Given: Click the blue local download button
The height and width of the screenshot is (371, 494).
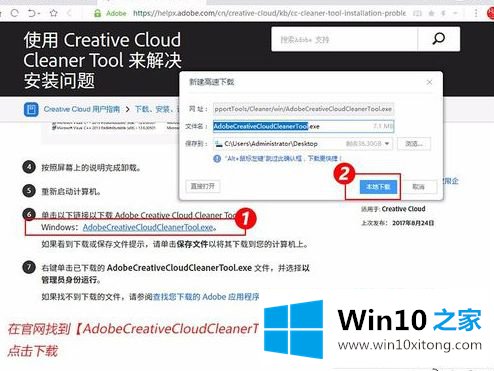Looking at the screenshot, I should (378, 187).
